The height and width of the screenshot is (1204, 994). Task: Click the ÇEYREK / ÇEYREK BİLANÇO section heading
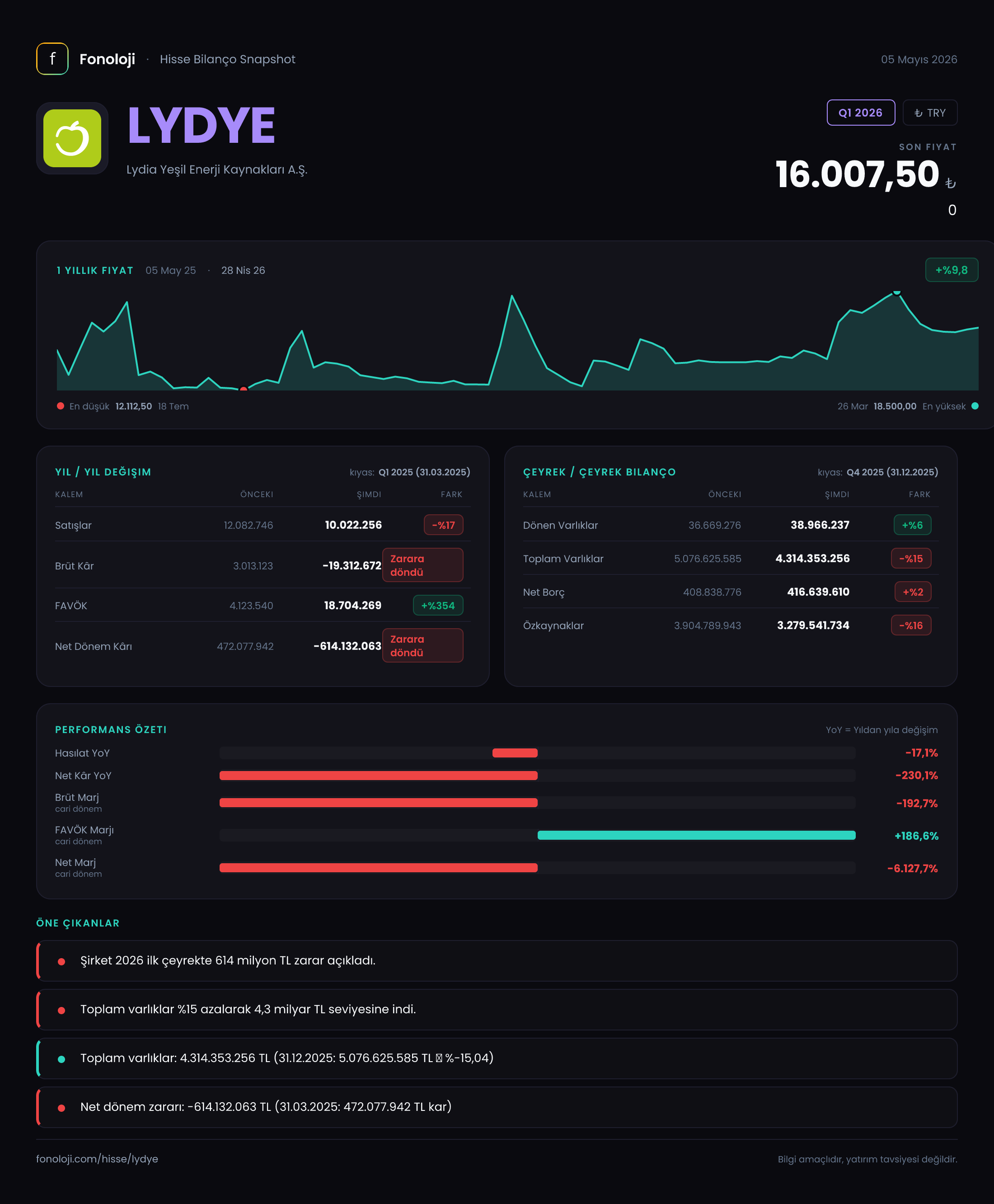600,472
